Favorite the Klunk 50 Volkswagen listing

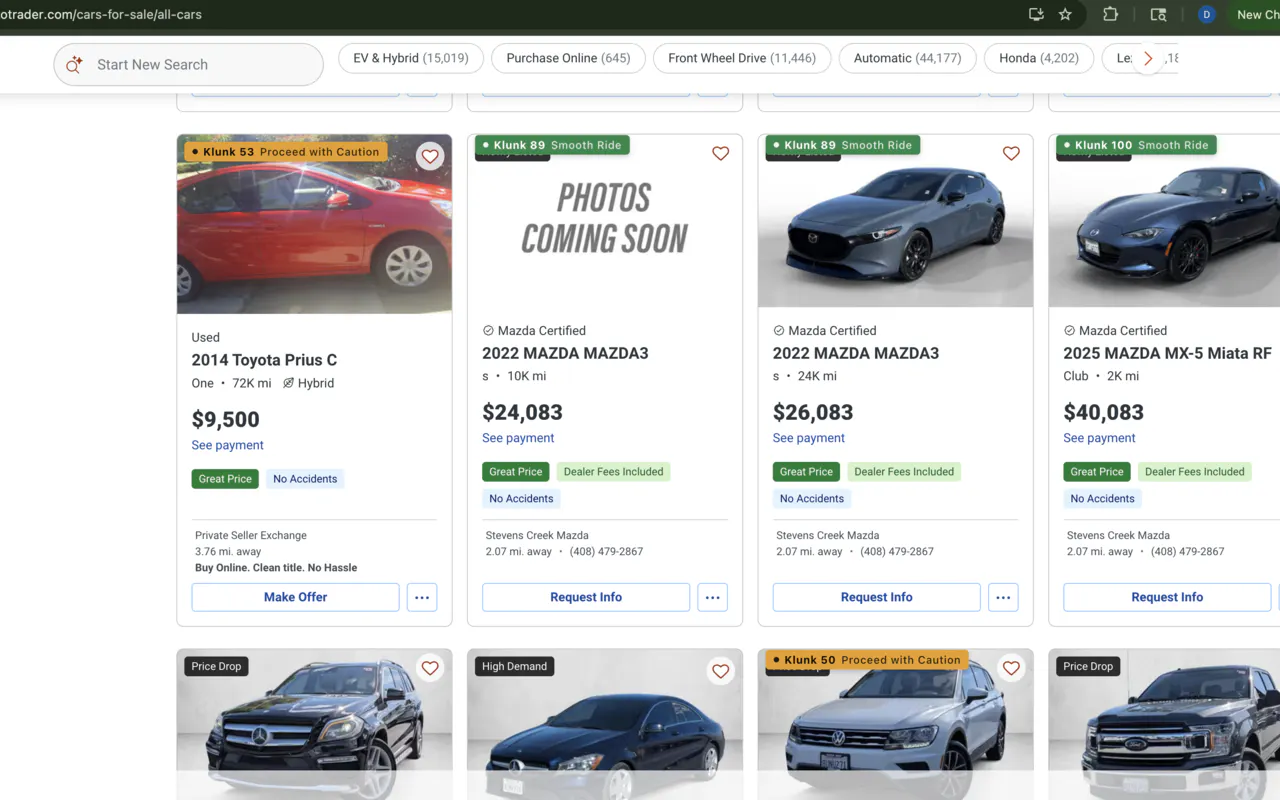(1011, 668)
